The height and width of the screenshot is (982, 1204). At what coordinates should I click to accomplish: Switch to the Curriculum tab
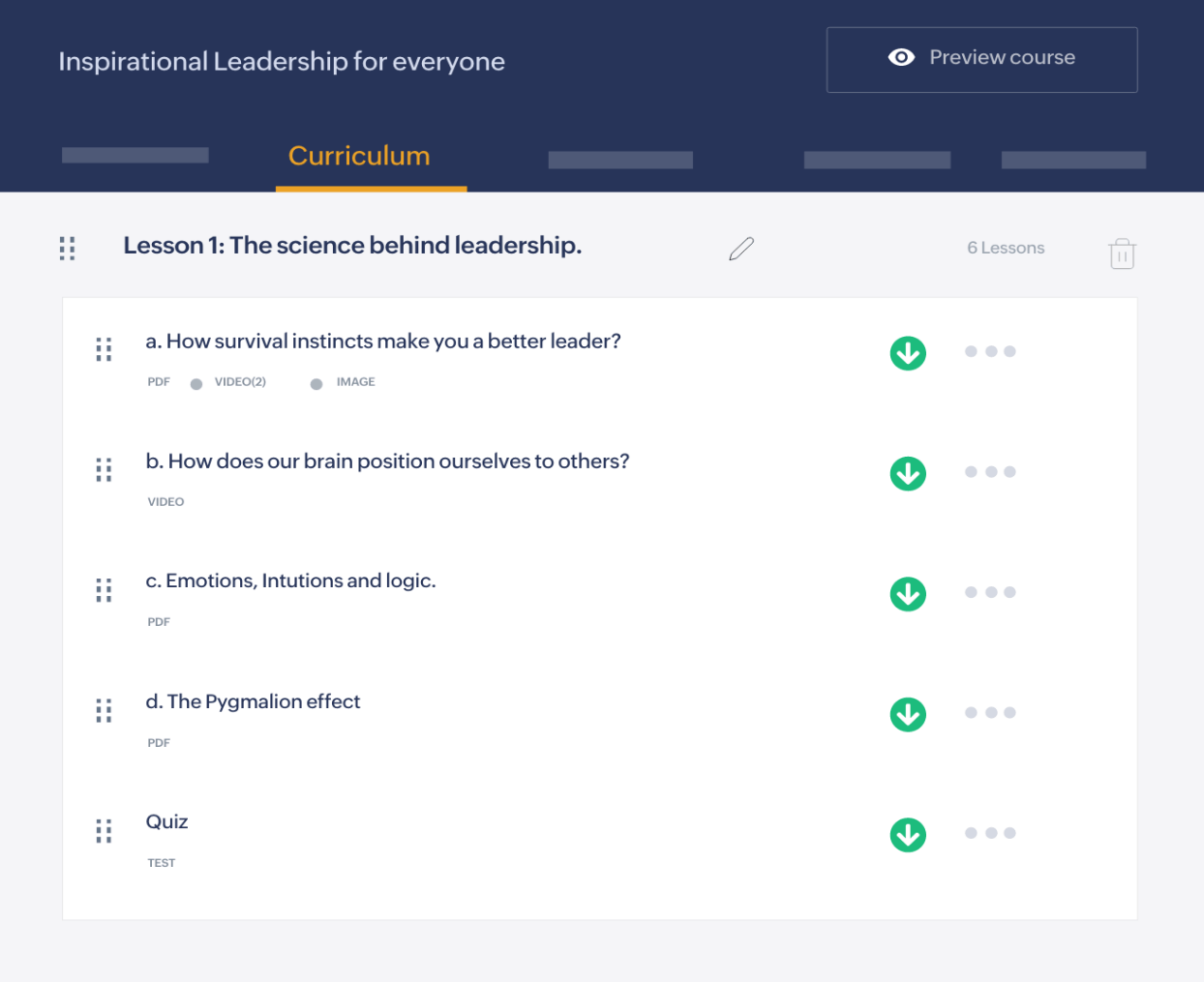[359, 156]
